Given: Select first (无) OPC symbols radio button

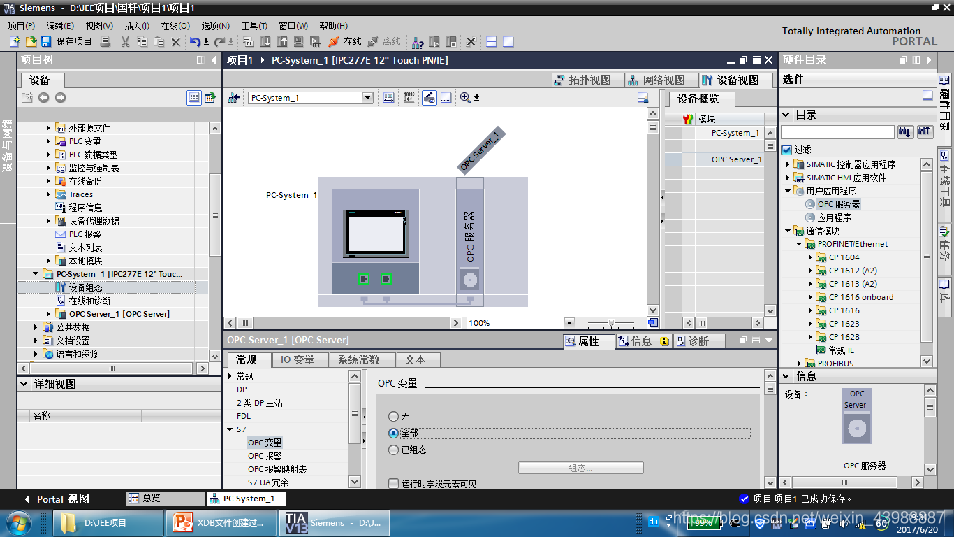Looking at the screenshot, I should click(393, 416).
